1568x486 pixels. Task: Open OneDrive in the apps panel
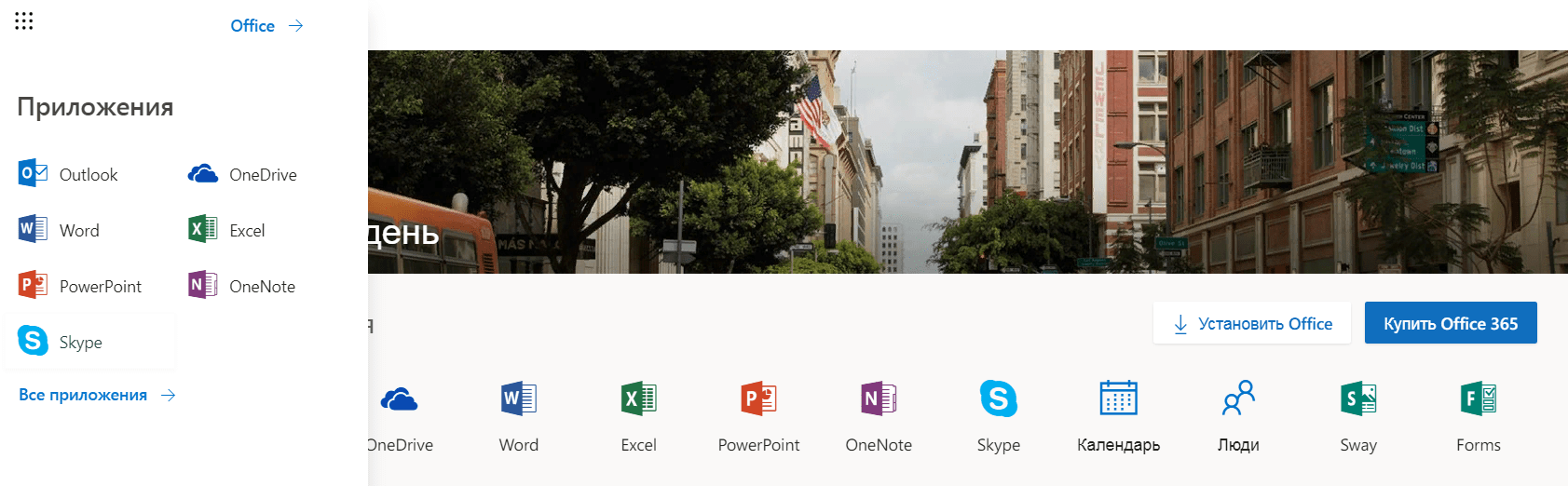point(243,174)
